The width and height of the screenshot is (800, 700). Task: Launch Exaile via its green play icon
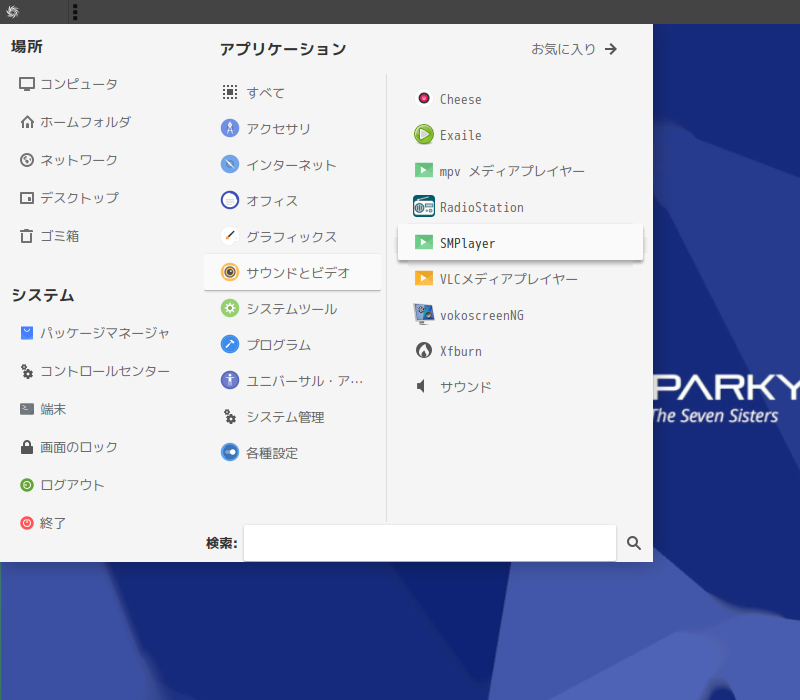point(423,135)
